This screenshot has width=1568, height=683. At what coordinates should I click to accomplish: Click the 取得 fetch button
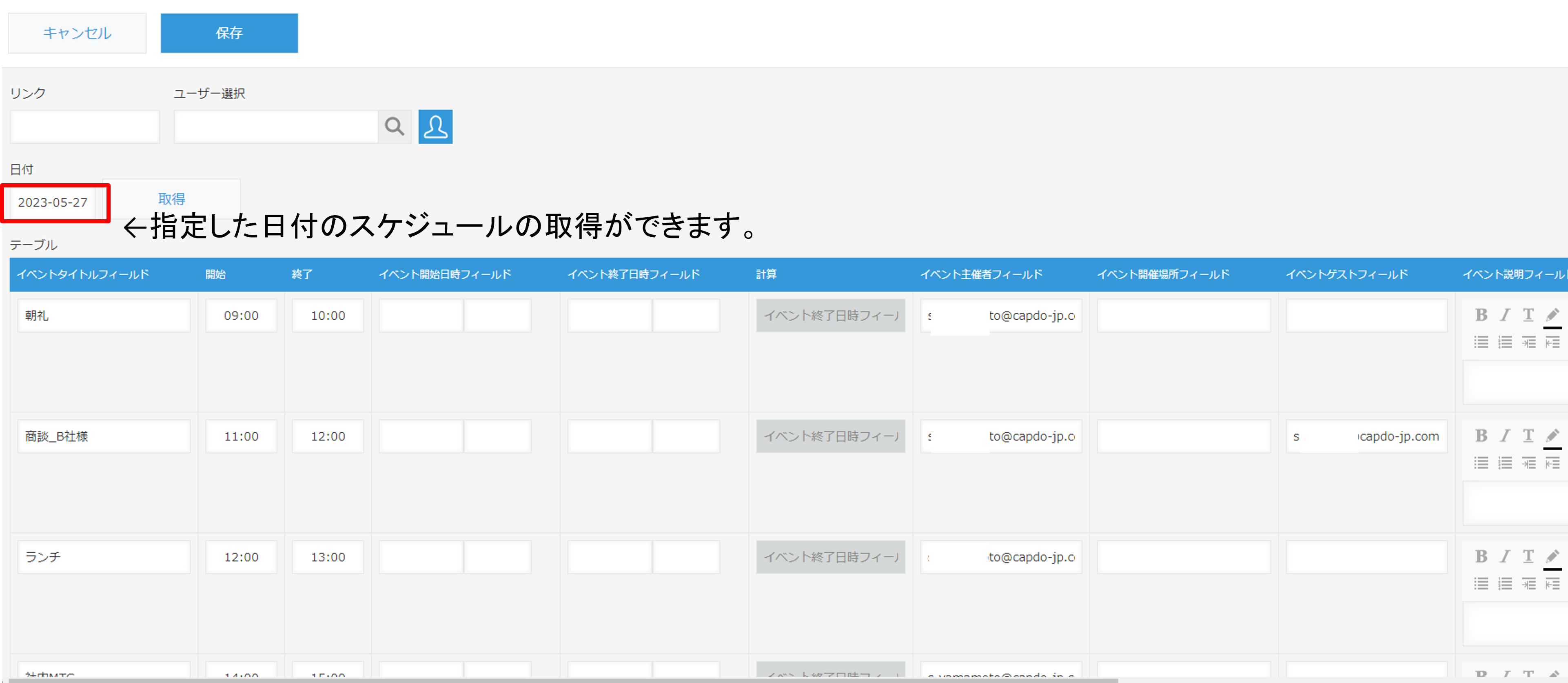click(172, 199)
